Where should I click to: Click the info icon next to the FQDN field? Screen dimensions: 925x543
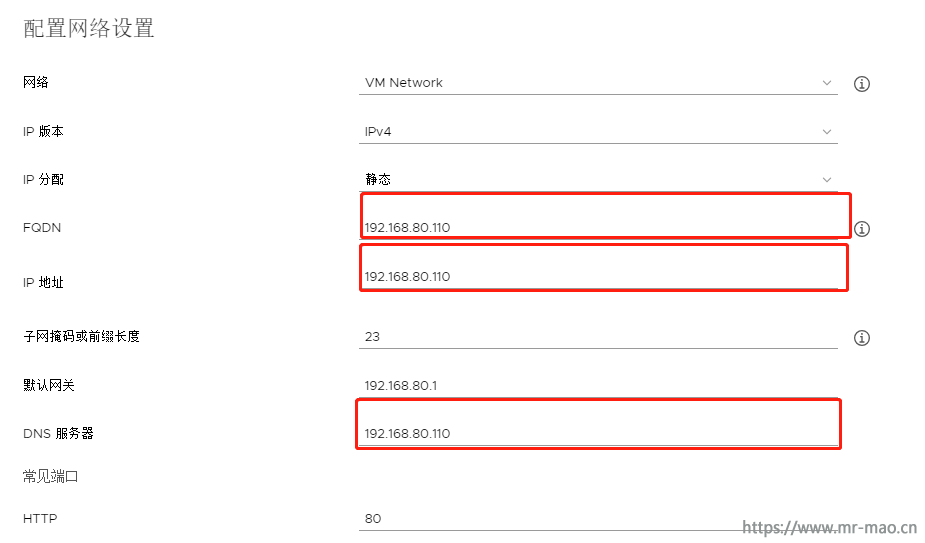pyautogui.click(x=861, y=228)
